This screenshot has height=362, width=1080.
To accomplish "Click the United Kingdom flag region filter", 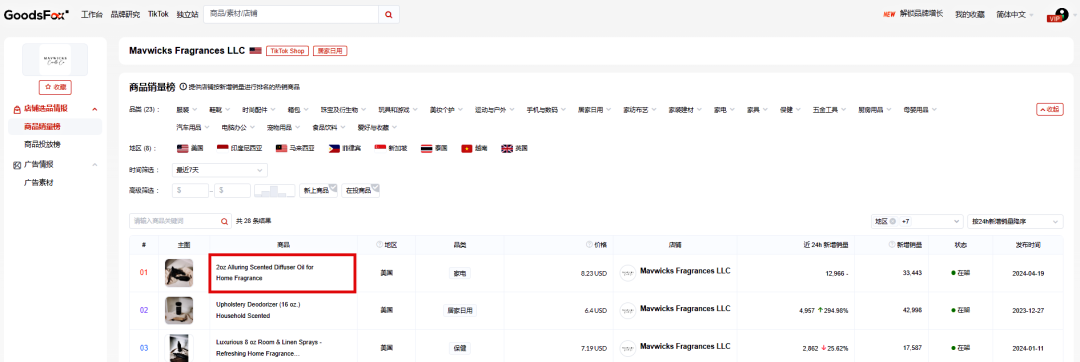I will coord(507,148).
